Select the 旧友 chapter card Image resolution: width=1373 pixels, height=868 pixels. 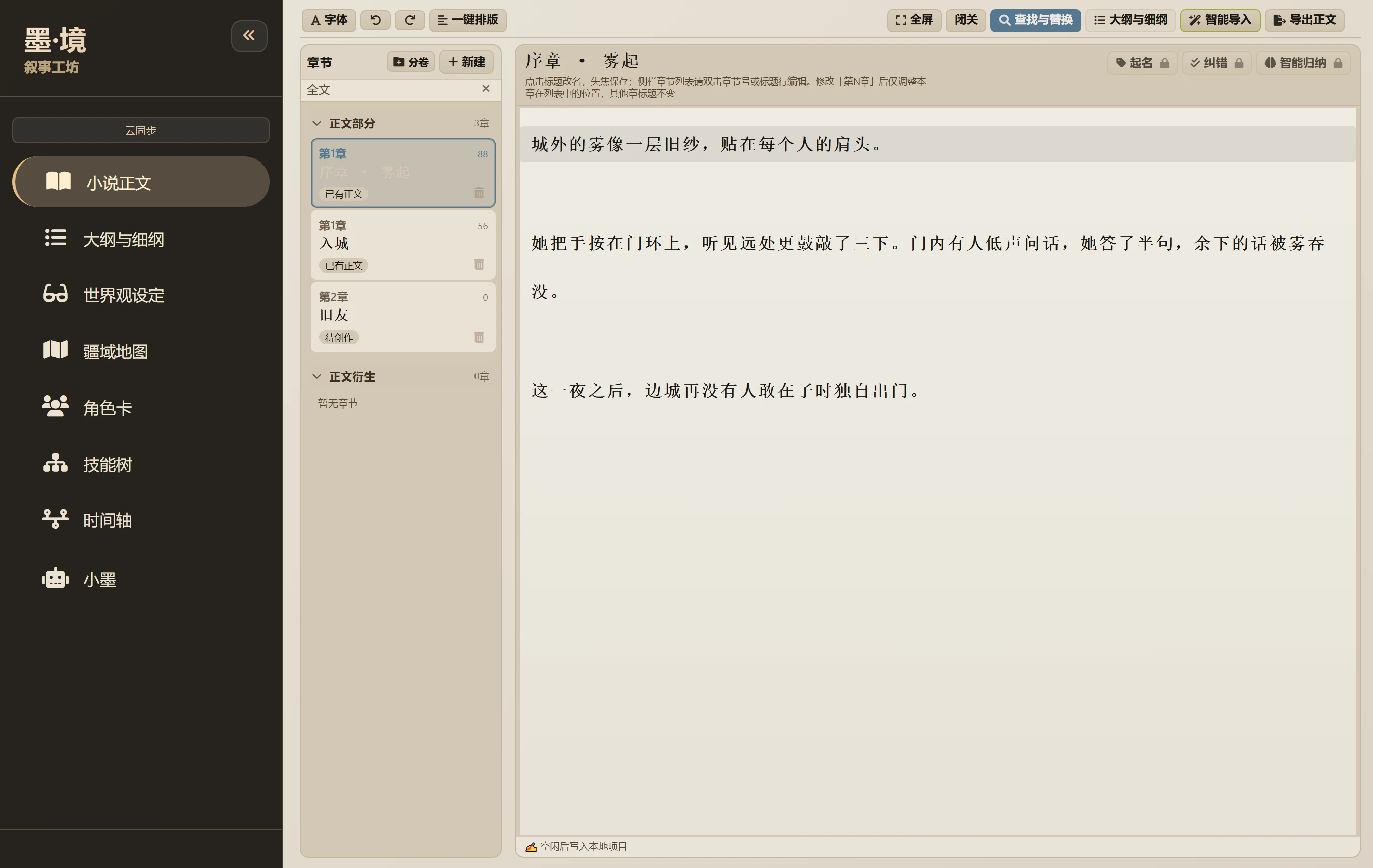(403, 316)
